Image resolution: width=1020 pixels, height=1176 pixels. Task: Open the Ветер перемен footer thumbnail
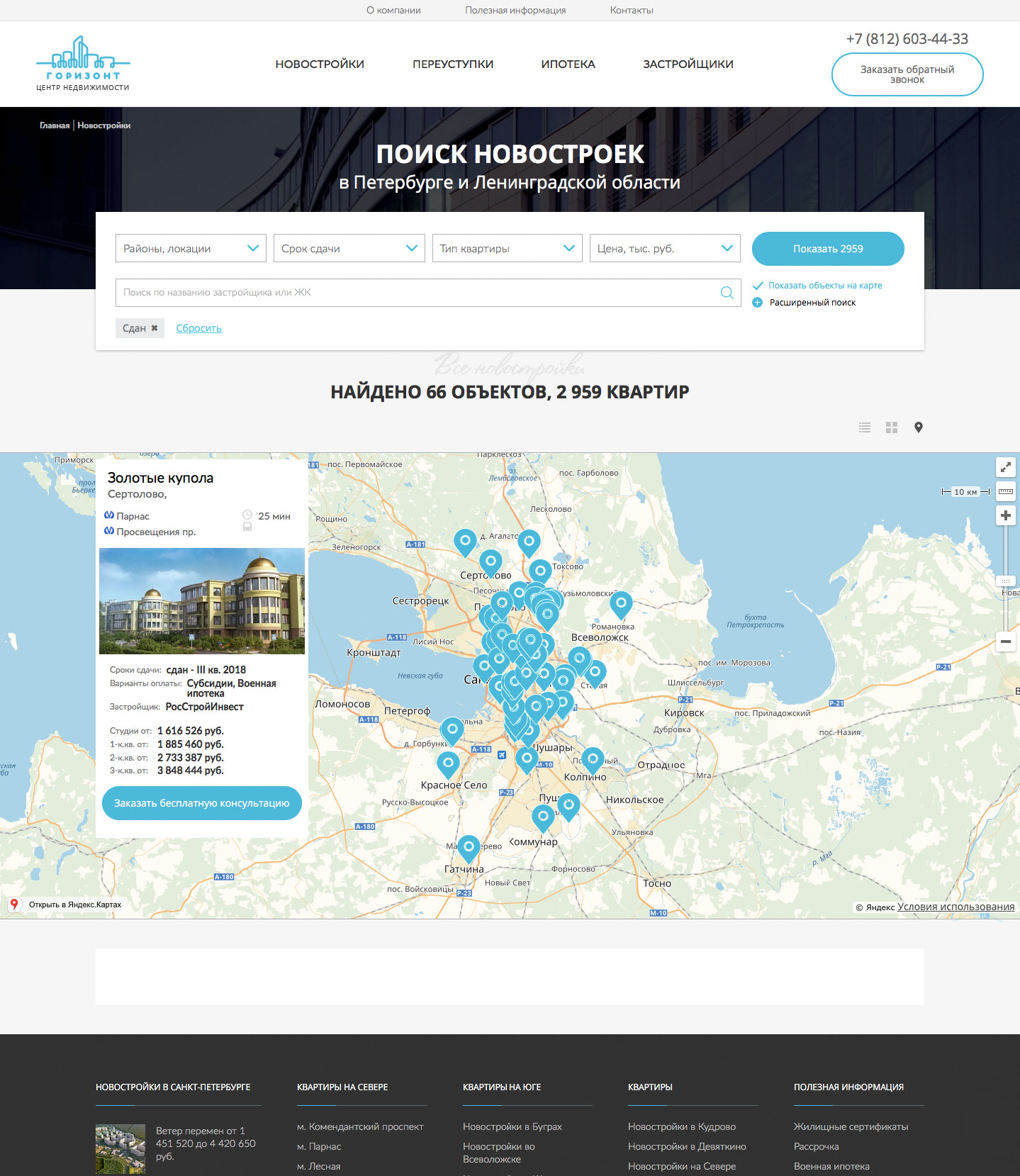(121, 1148)
